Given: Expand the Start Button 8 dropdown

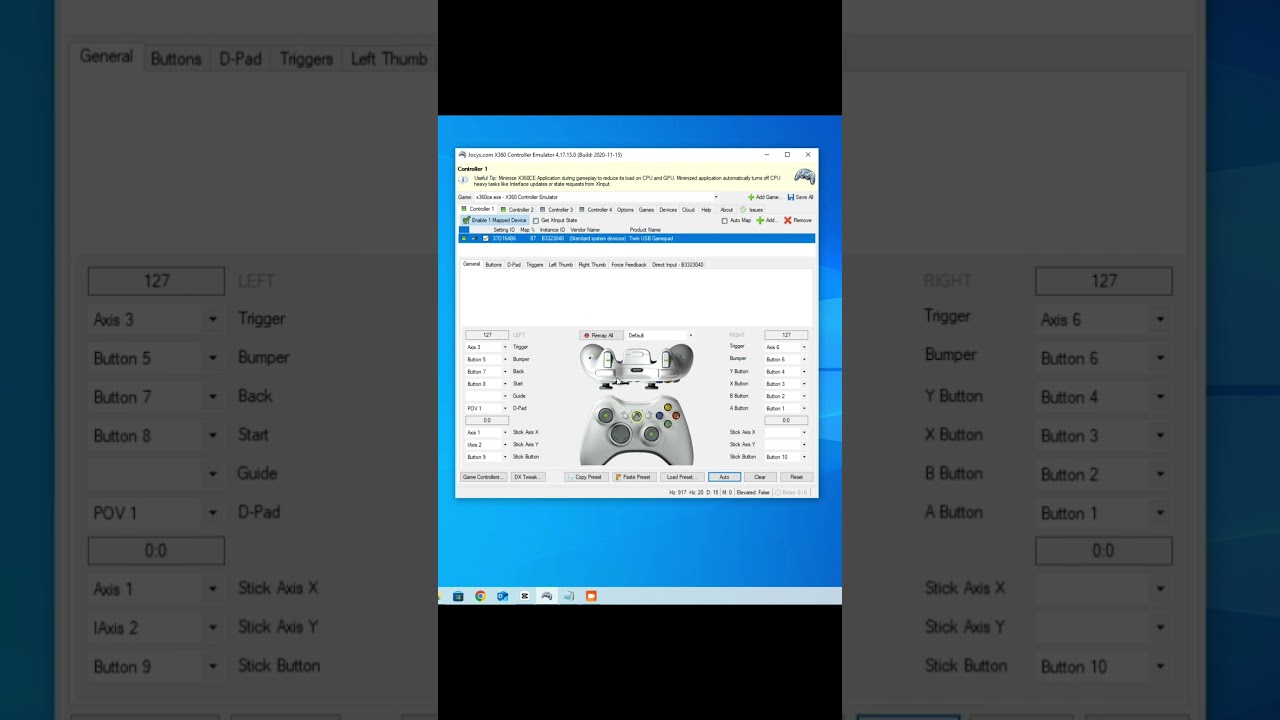Looking at the screenshot, I should [505, 384].
